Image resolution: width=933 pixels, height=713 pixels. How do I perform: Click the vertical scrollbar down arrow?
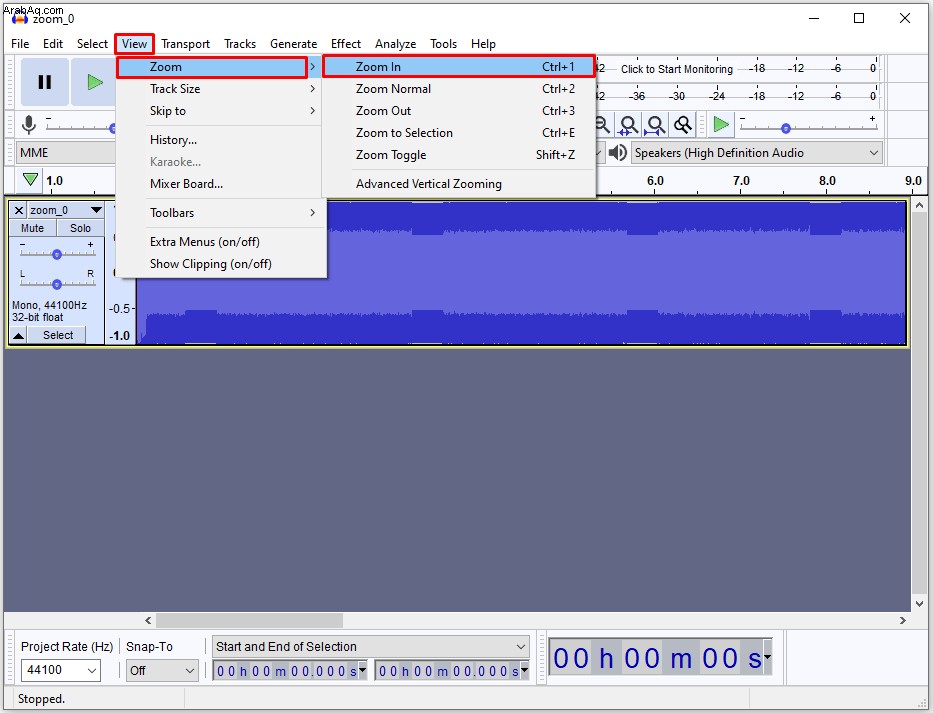click(x=919, y=603)
